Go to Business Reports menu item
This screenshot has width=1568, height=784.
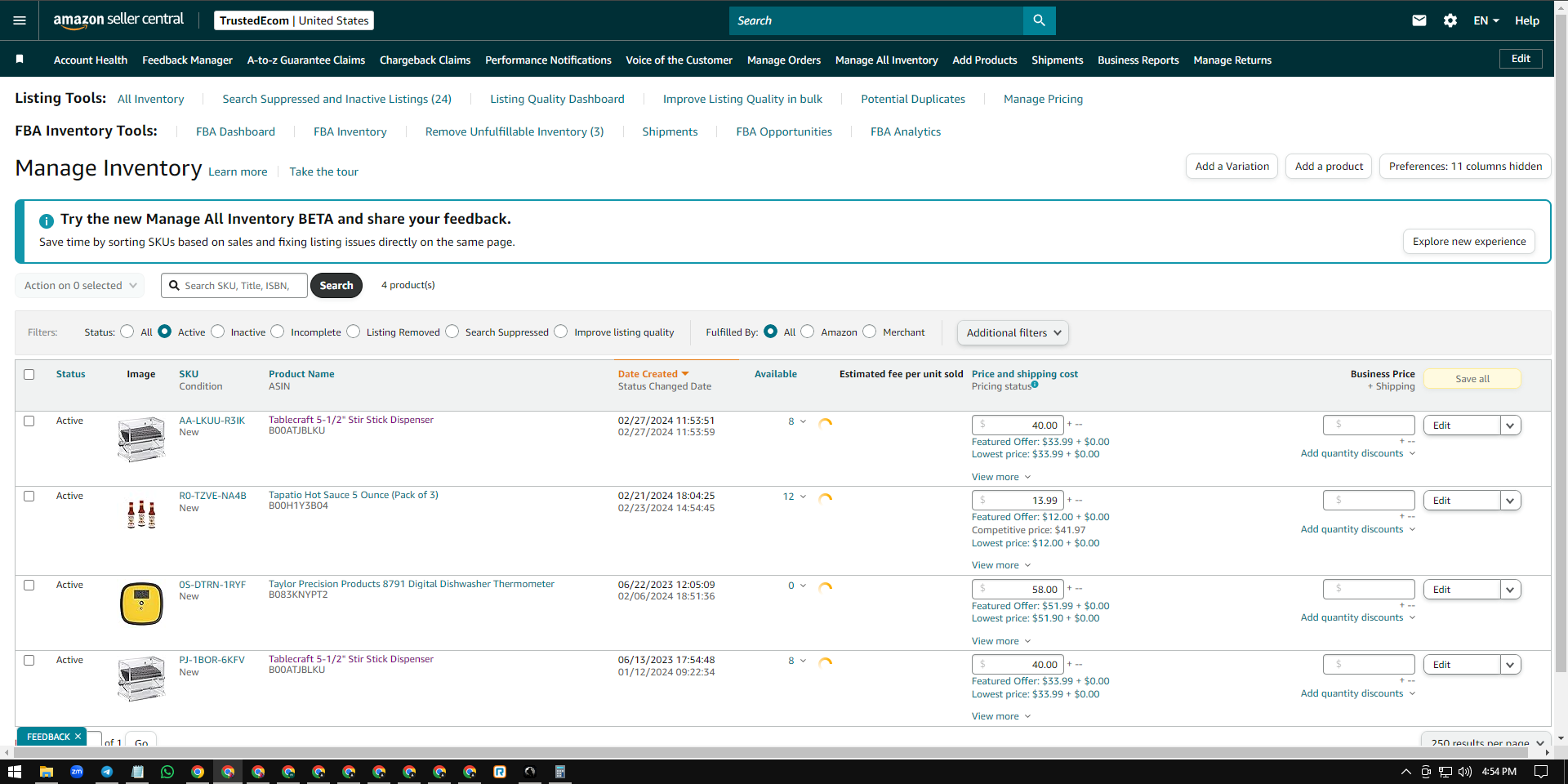click(1138, 60)
